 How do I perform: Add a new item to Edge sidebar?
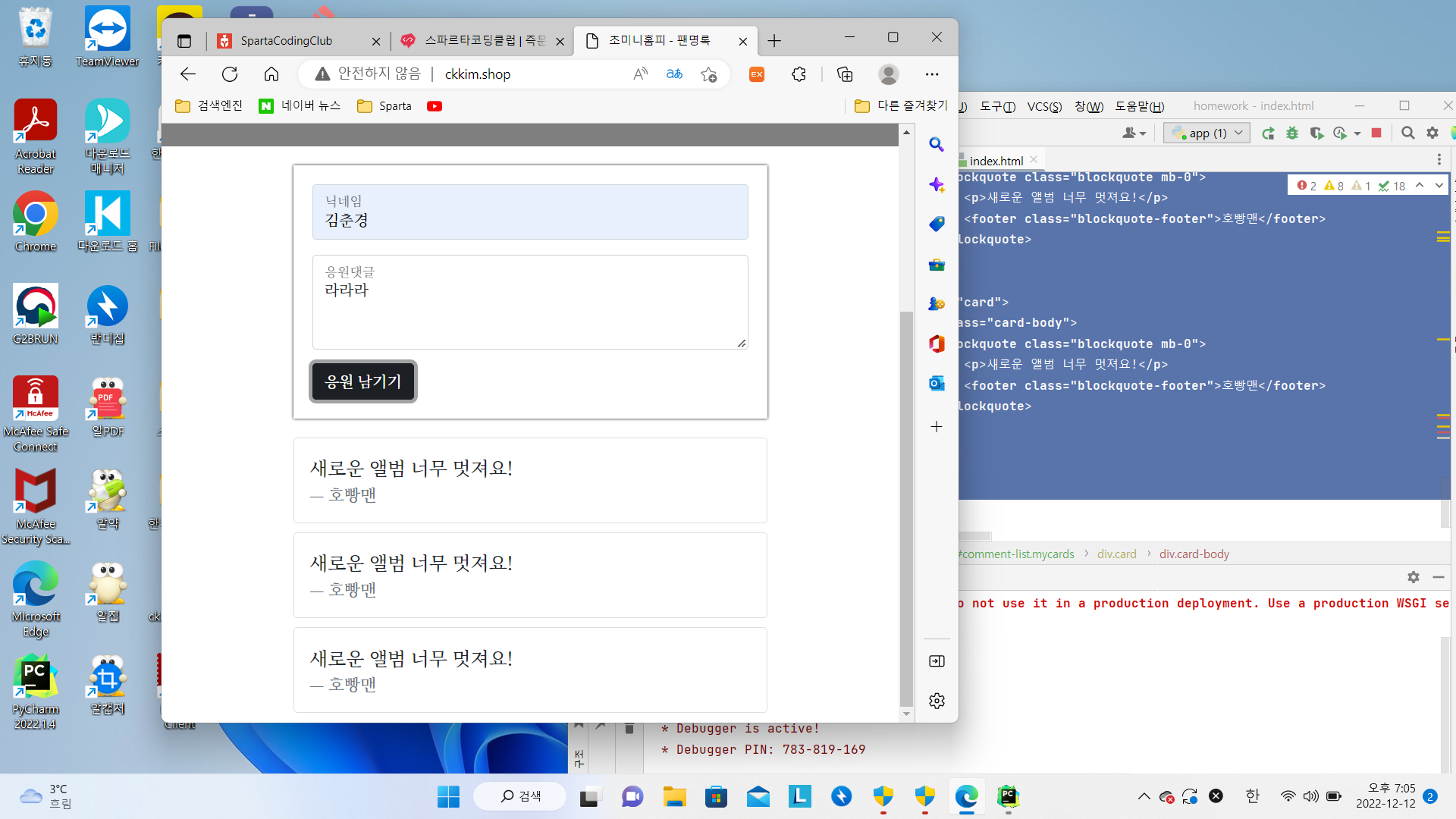pyautogui.click(x=937, y=426)
